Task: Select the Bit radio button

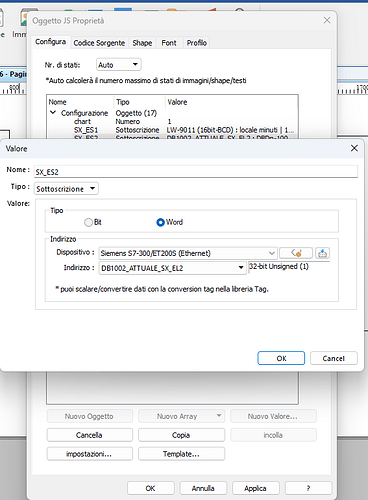Action: pos(88,222)
